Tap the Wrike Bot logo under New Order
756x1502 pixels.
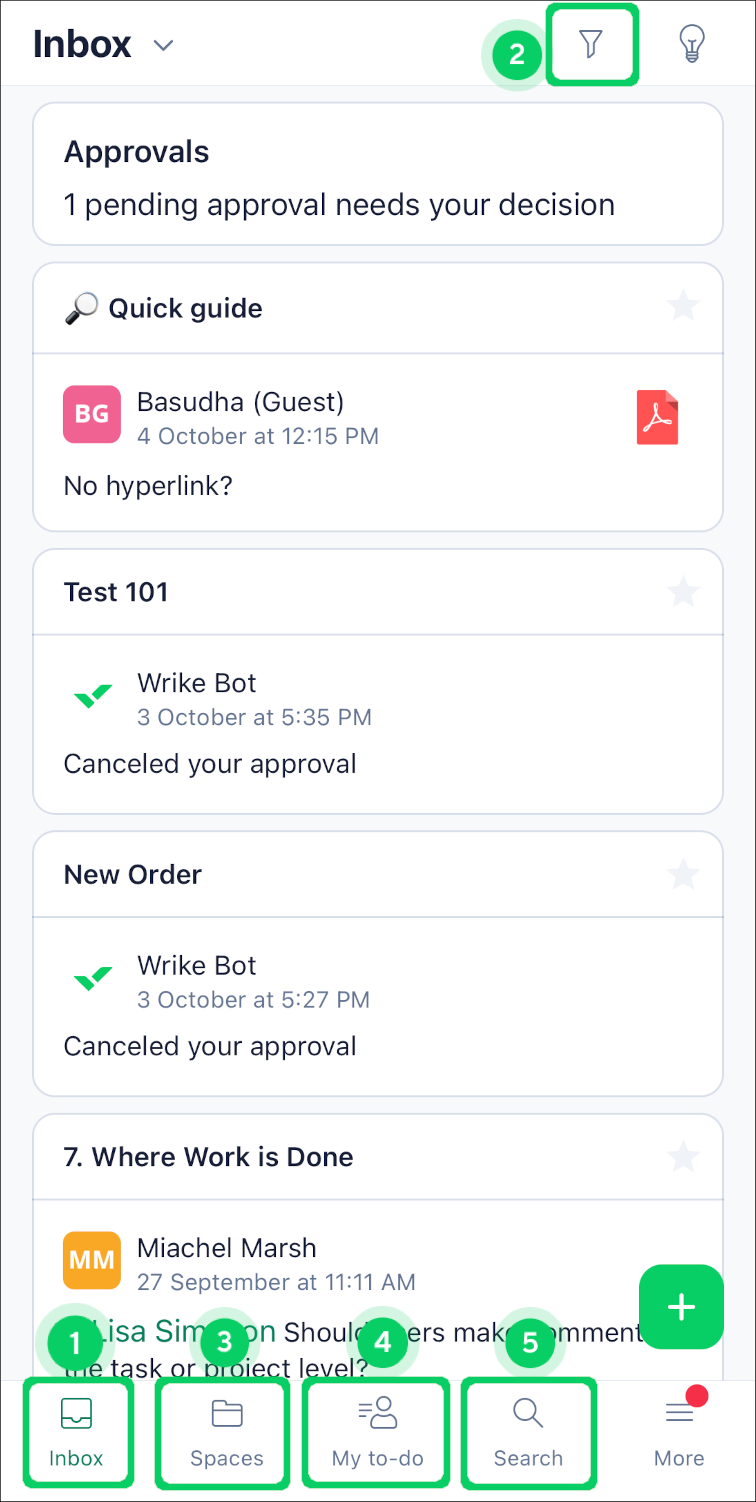[93, 979]
